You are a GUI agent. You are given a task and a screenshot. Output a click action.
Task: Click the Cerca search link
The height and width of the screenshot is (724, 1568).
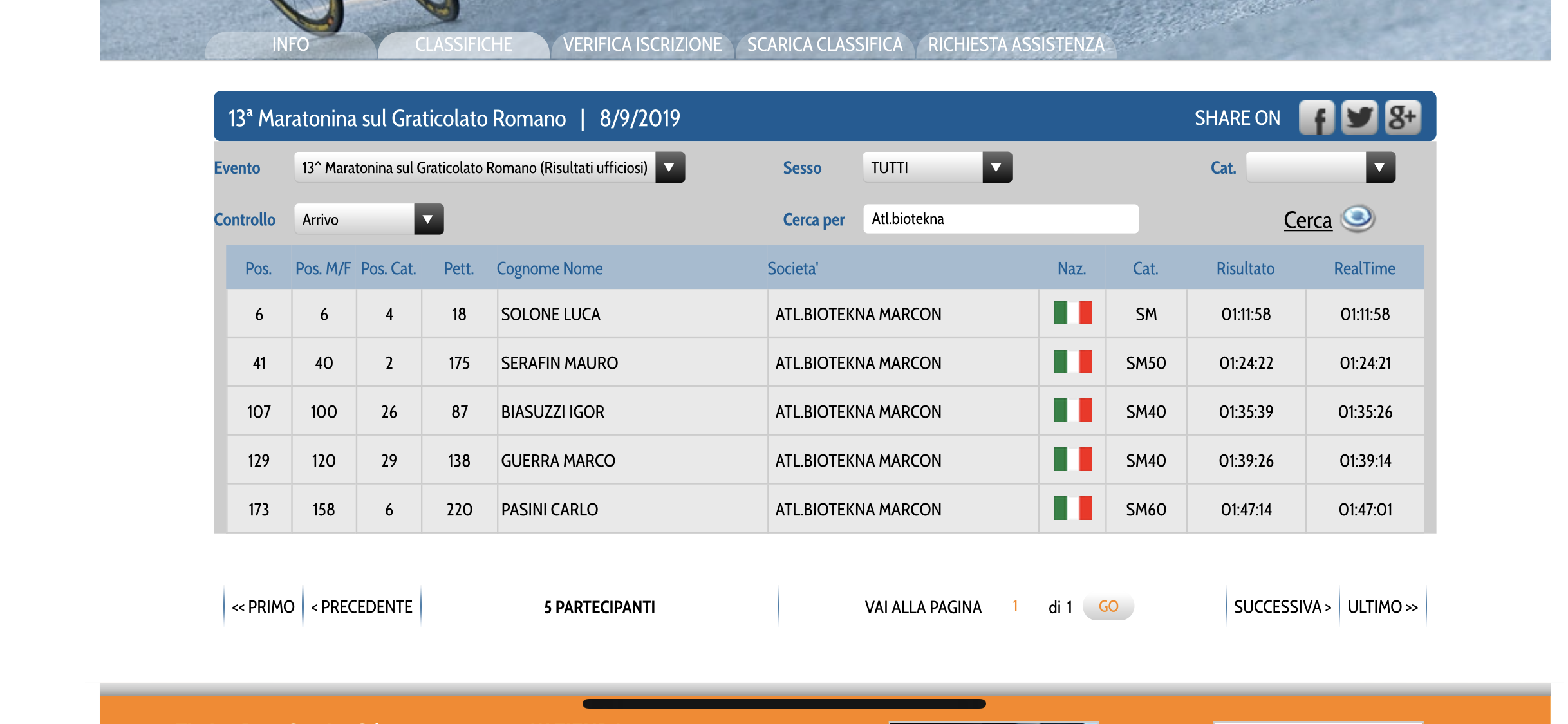(x=1307, y=220)
